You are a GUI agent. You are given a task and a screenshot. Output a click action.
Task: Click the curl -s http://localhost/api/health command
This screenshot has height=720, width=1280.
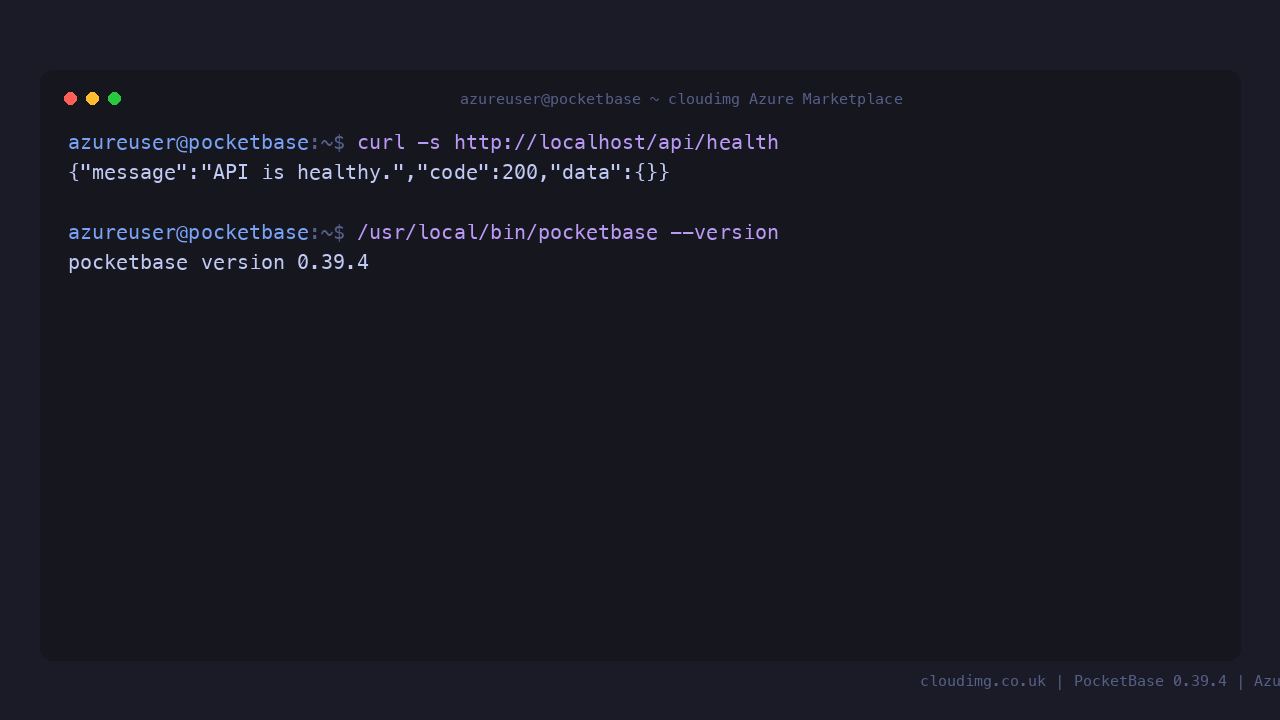click(x=568, y=142)
